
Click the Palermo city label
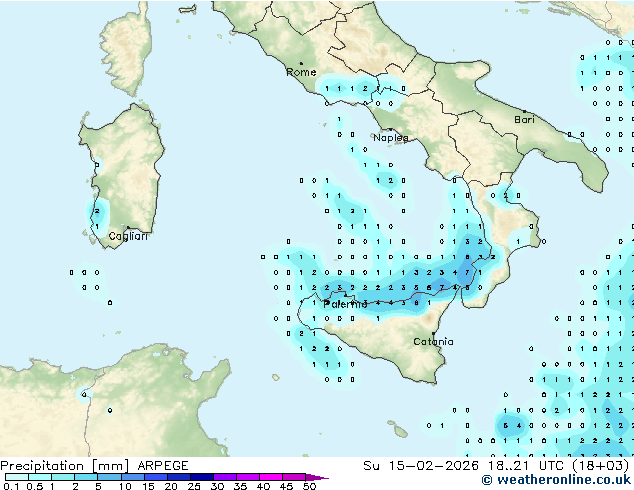[x=345, y=304]
